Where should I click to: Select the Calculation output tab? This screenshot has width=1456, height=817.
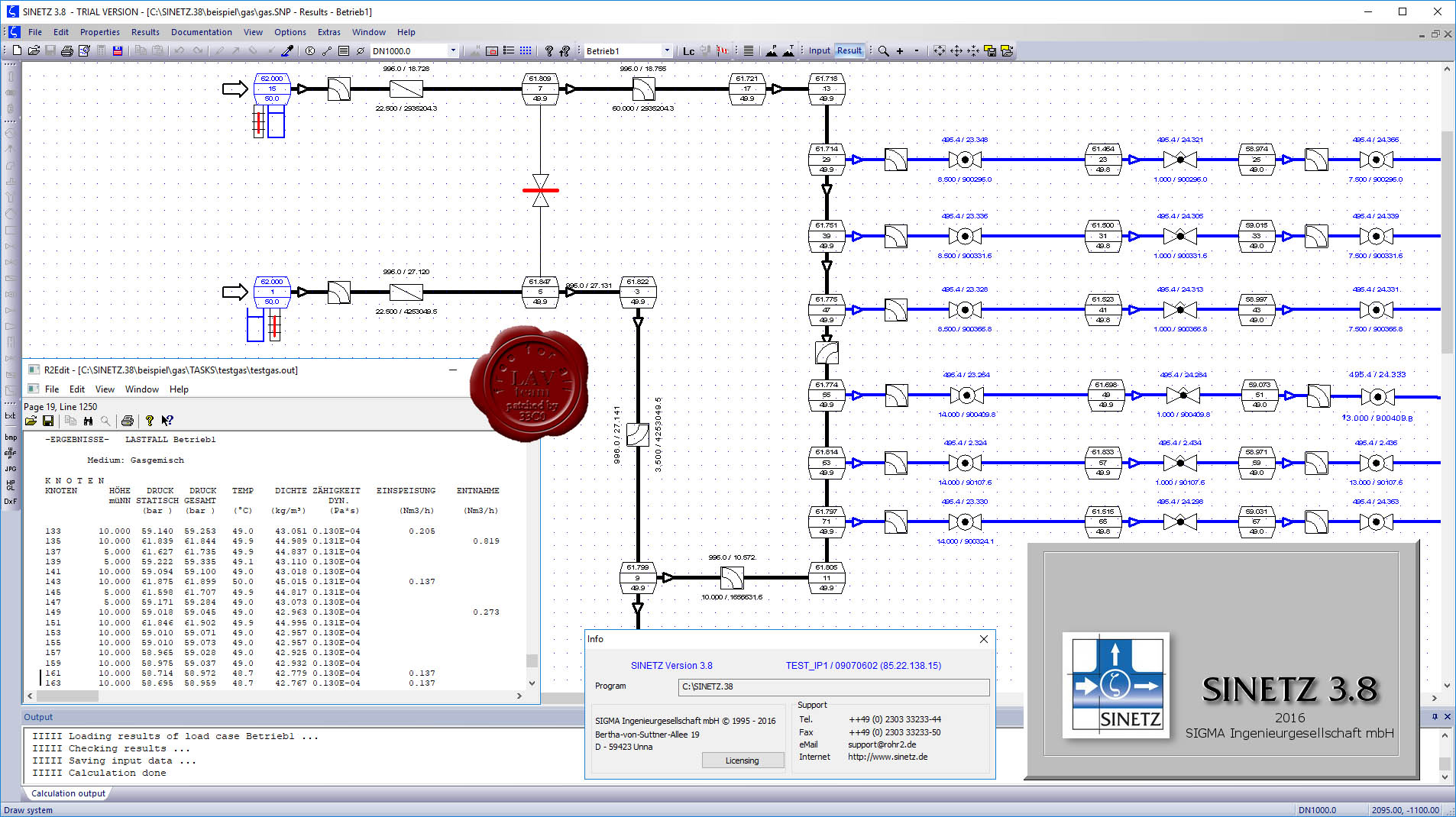pyautogui.click(x=68, y=793)
